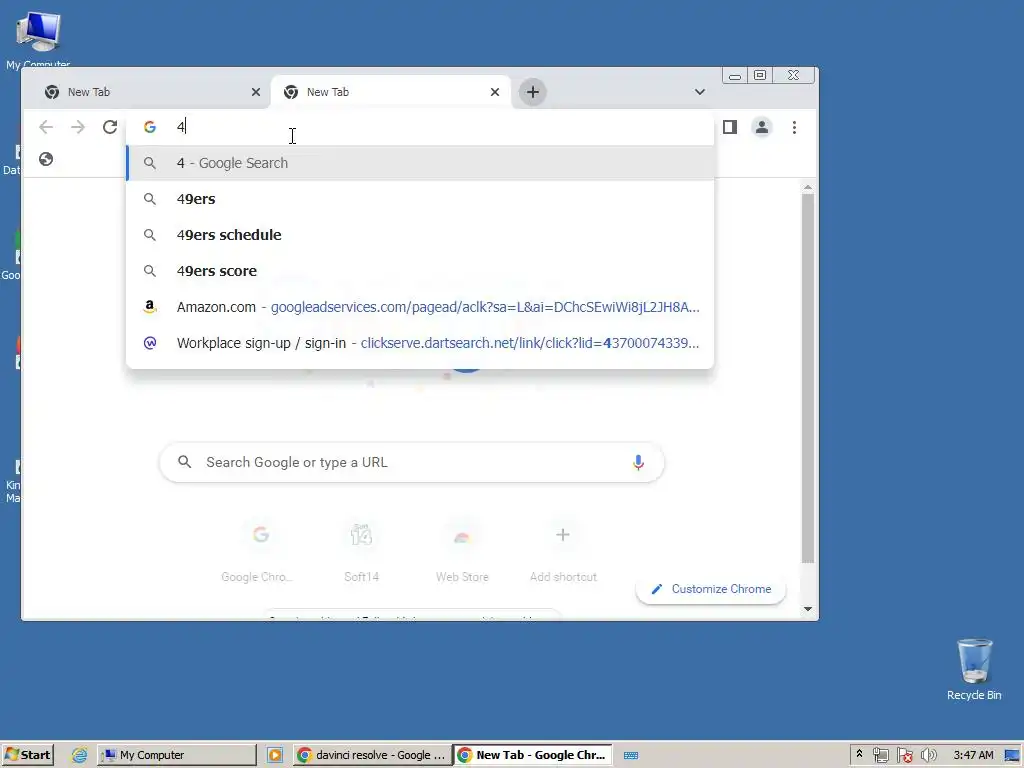Close the second New Tab

click(495, 92)
